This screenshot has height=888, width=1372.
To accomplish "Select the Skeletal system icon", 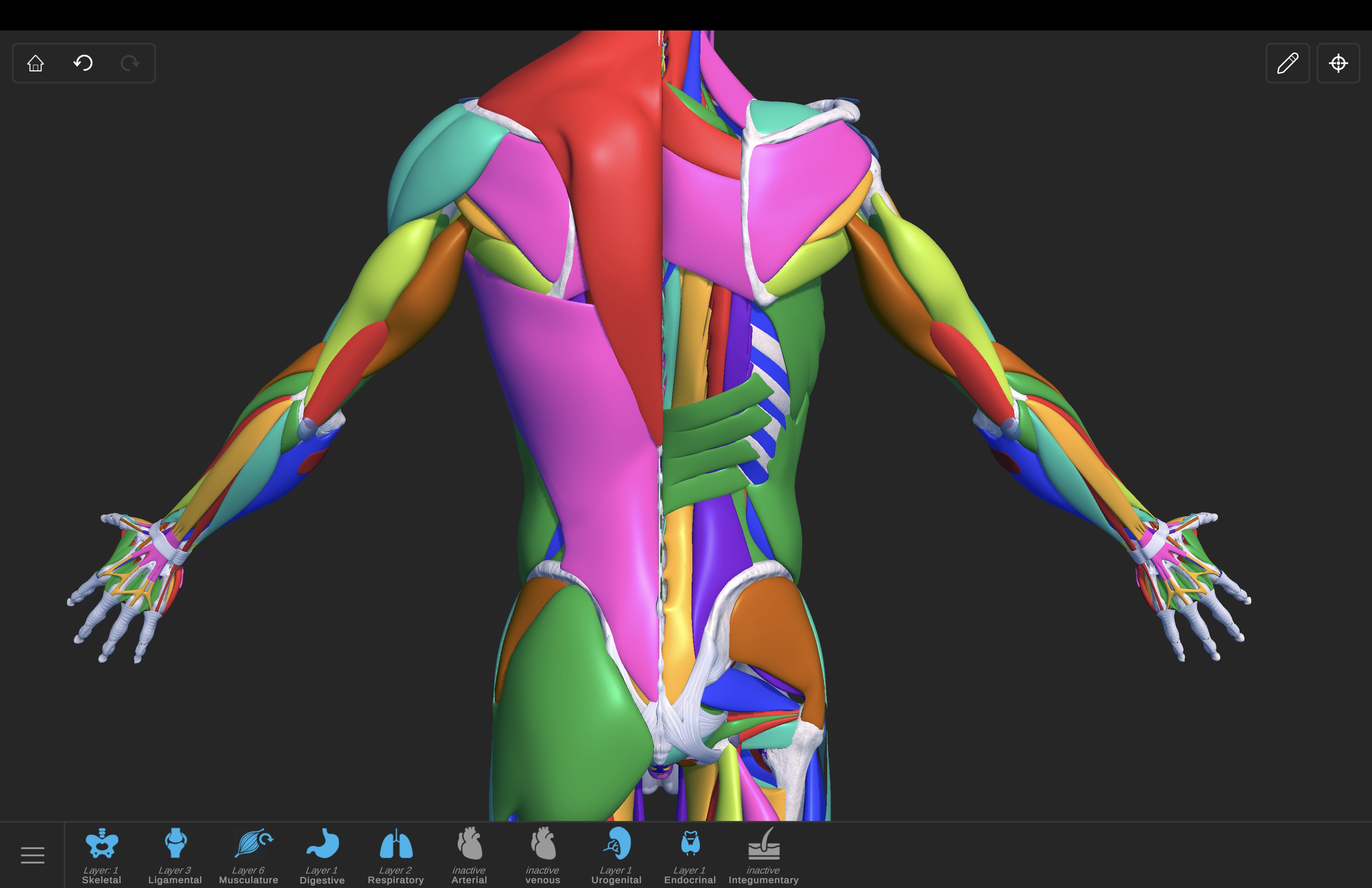I will point(101,844).
